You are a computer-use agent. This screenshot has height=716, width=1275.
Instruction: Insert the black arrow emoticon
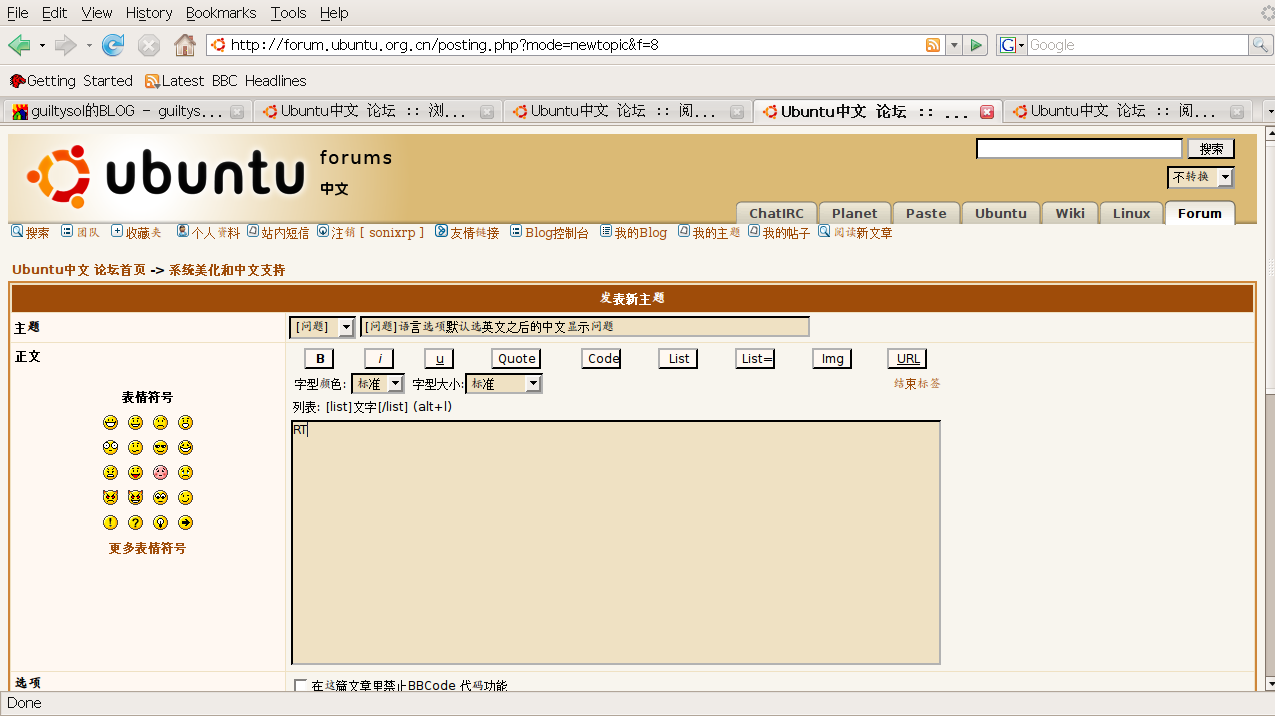[x=185, y=523]
